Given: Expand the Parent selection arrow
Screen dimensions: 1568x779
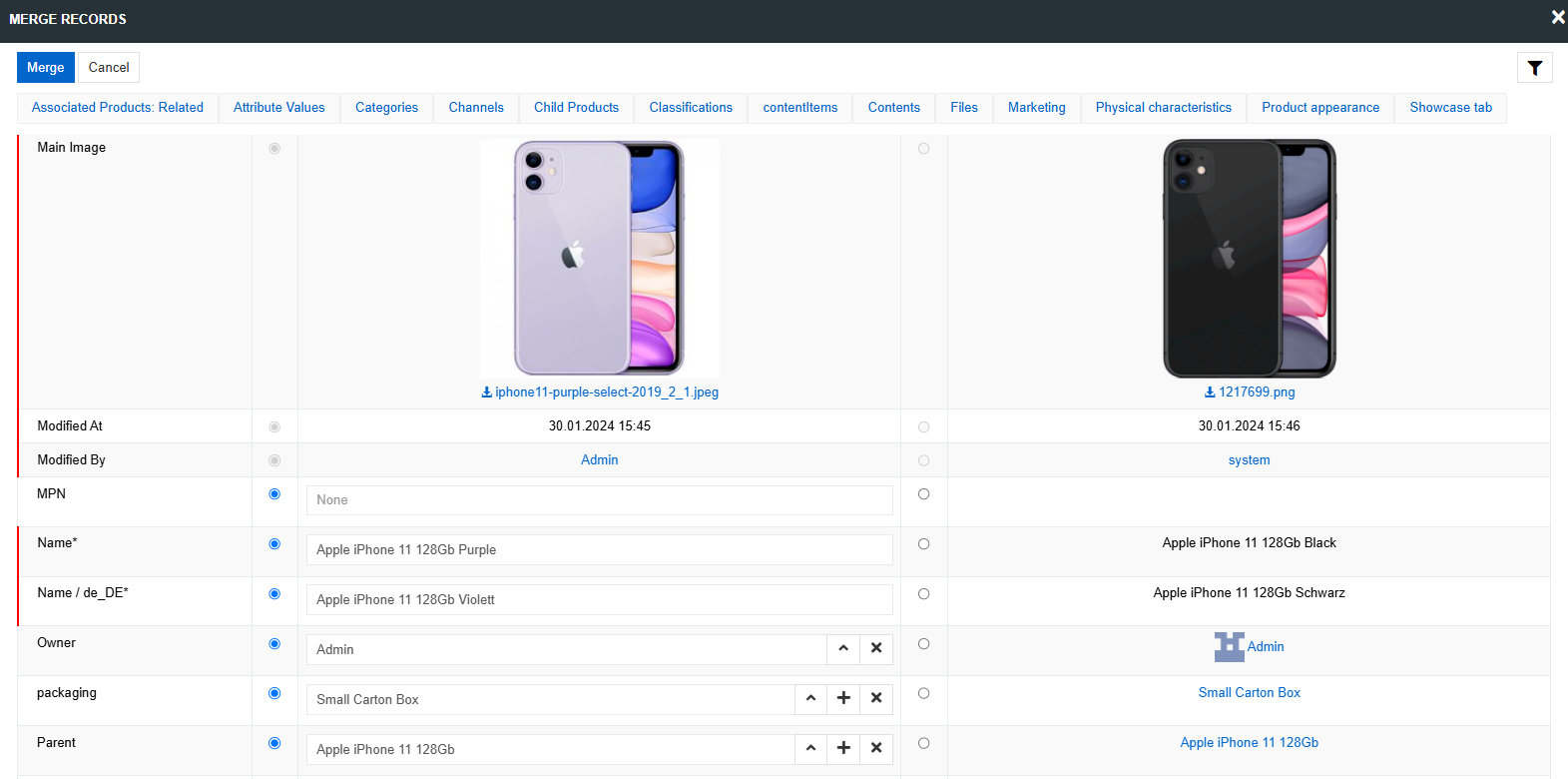Looking at the screenshot, I should coord(810,749).
